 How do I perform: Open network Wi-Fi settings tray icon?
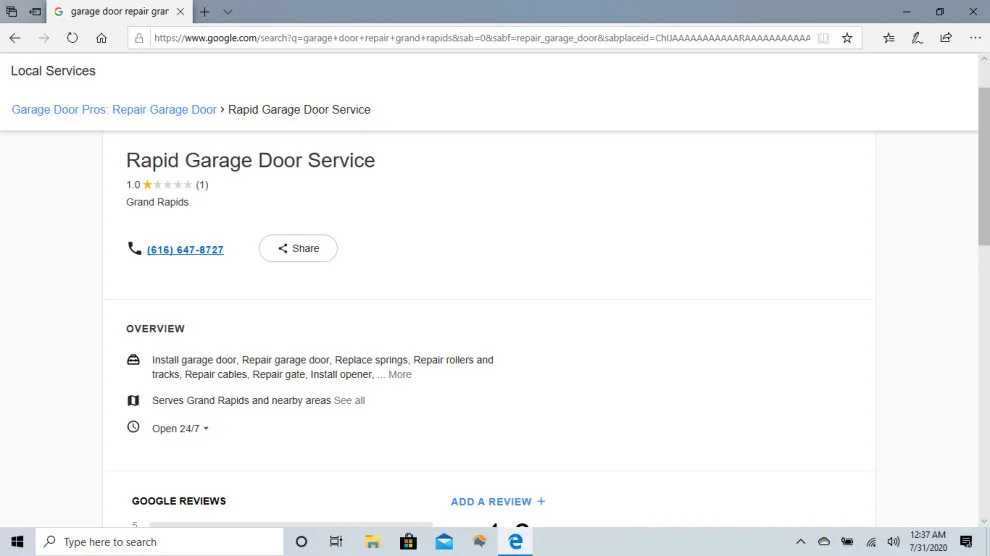click(x=871, y=541)
